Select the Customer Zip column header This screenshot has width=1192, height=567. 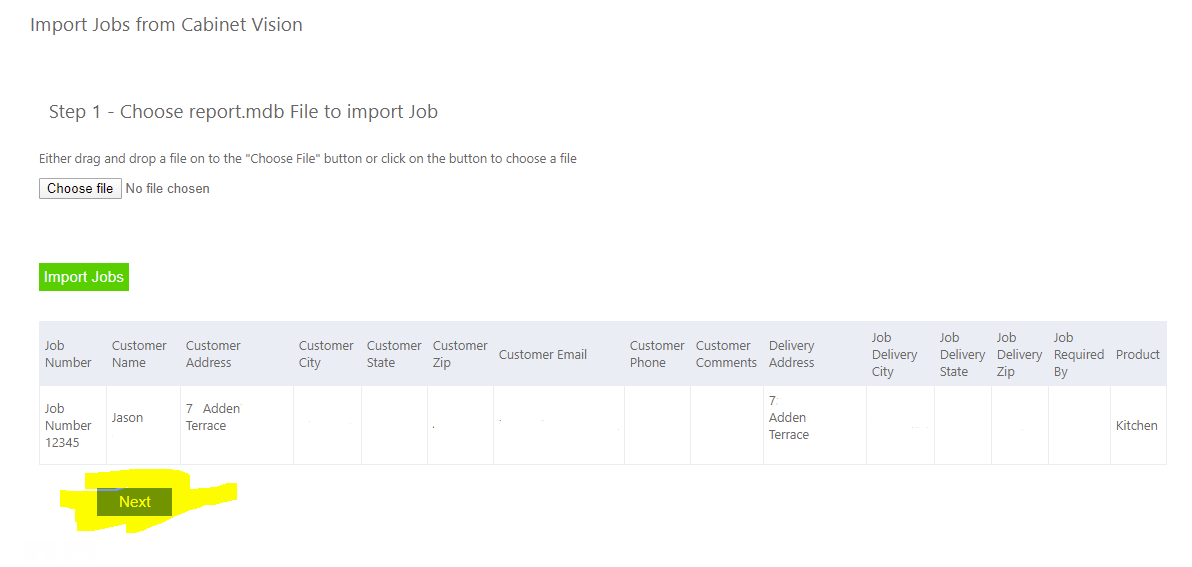click(460, 354)
